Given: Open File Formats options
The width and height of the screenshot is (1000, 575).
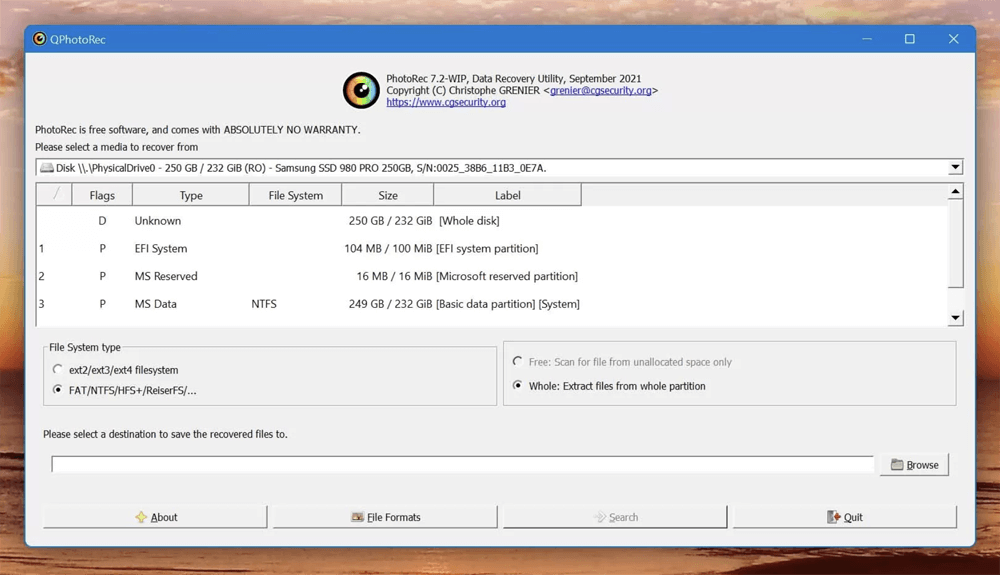Looking at the screenshot, I should point(385,517).
